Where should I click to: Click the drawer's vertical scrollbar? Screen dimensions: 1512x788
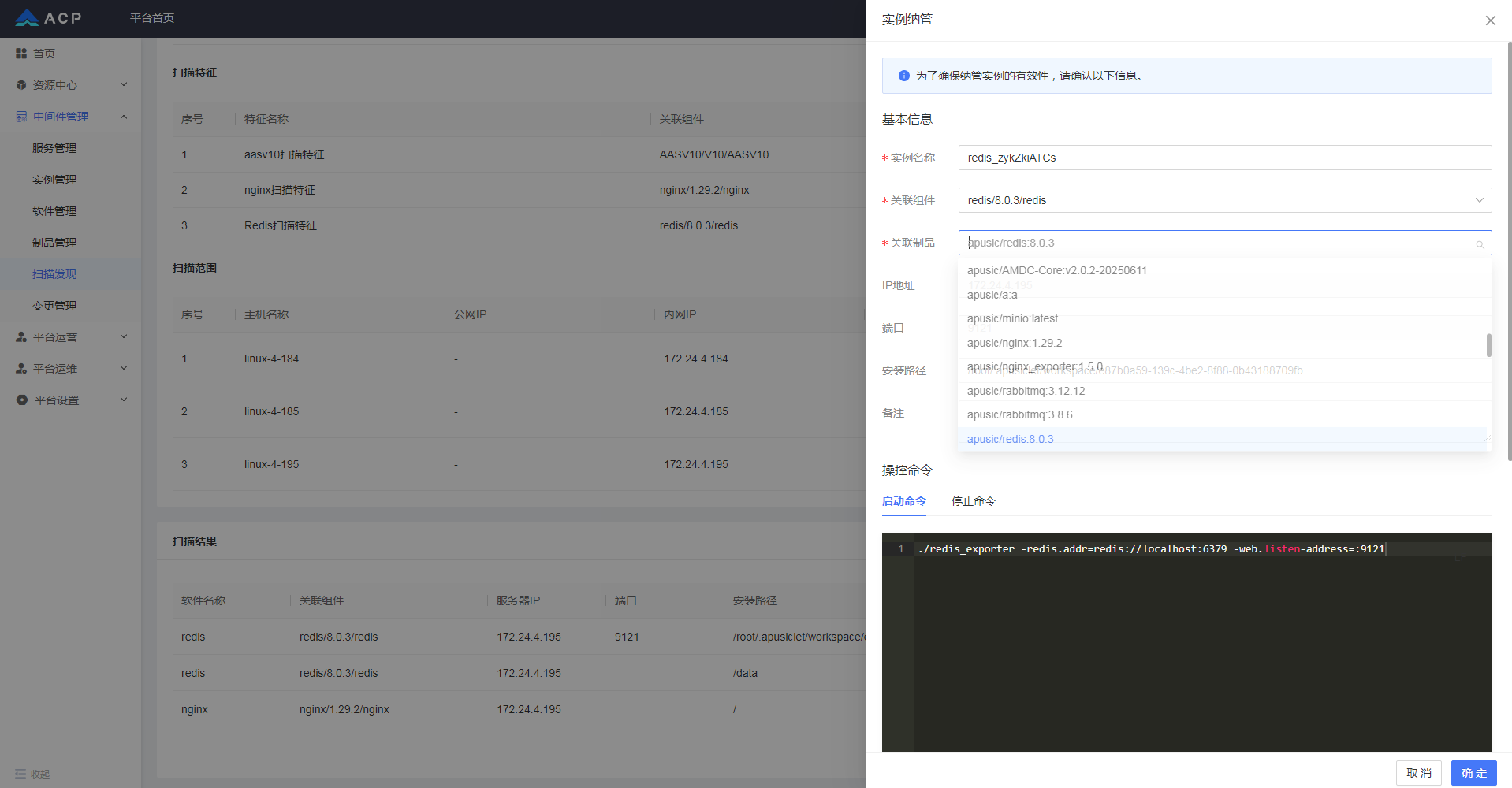[x=1509, y=251]
